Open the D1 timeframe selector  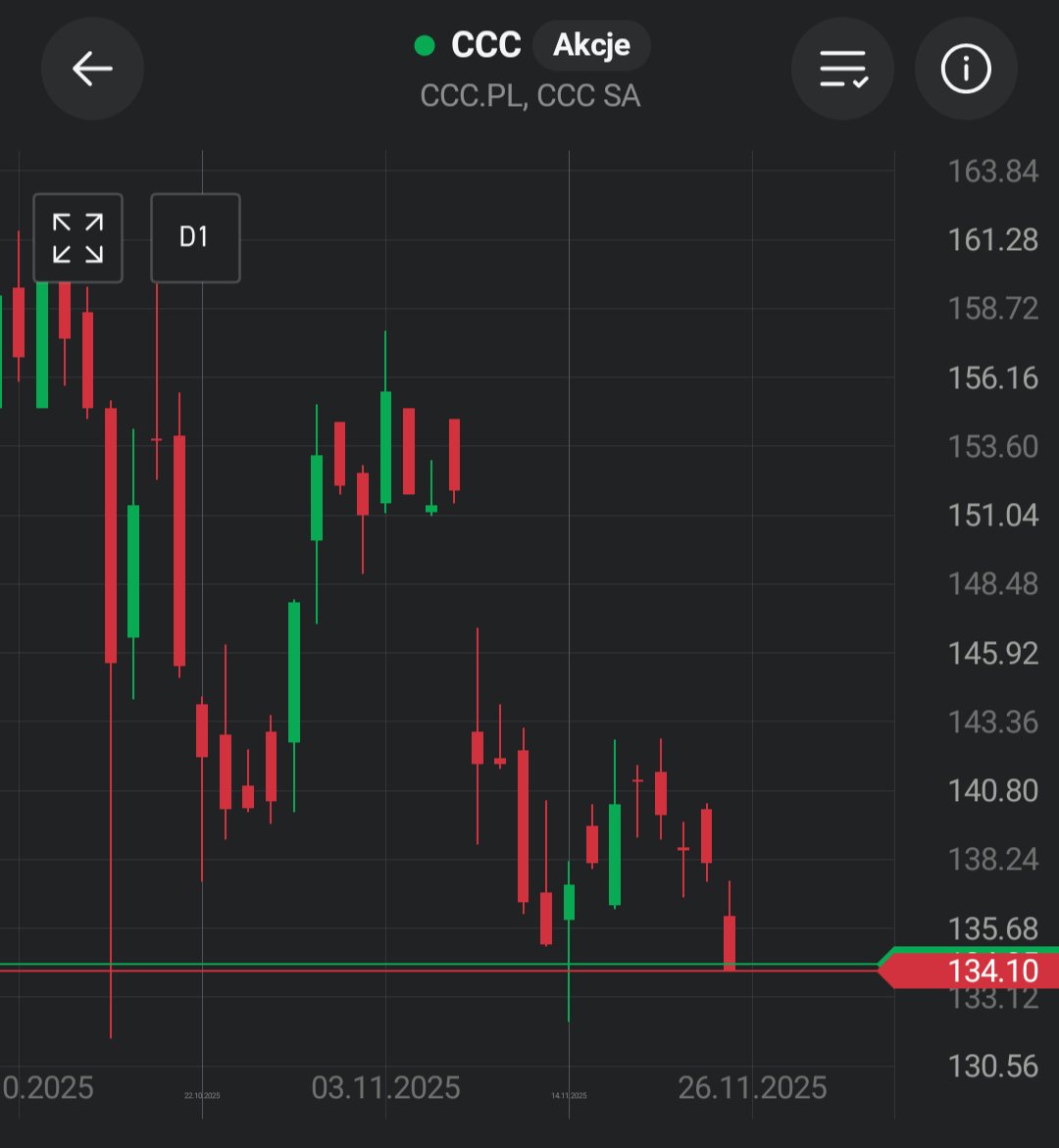tap(195, 238)
